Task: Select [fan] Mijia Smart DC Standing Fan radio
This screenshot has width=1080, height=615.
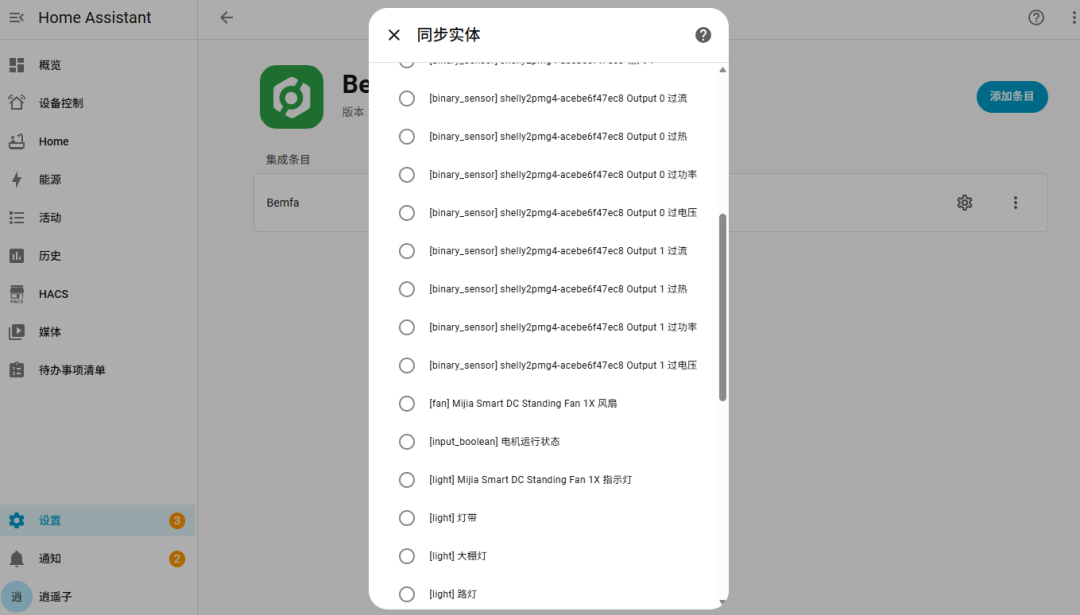Action: coord(407,404)
